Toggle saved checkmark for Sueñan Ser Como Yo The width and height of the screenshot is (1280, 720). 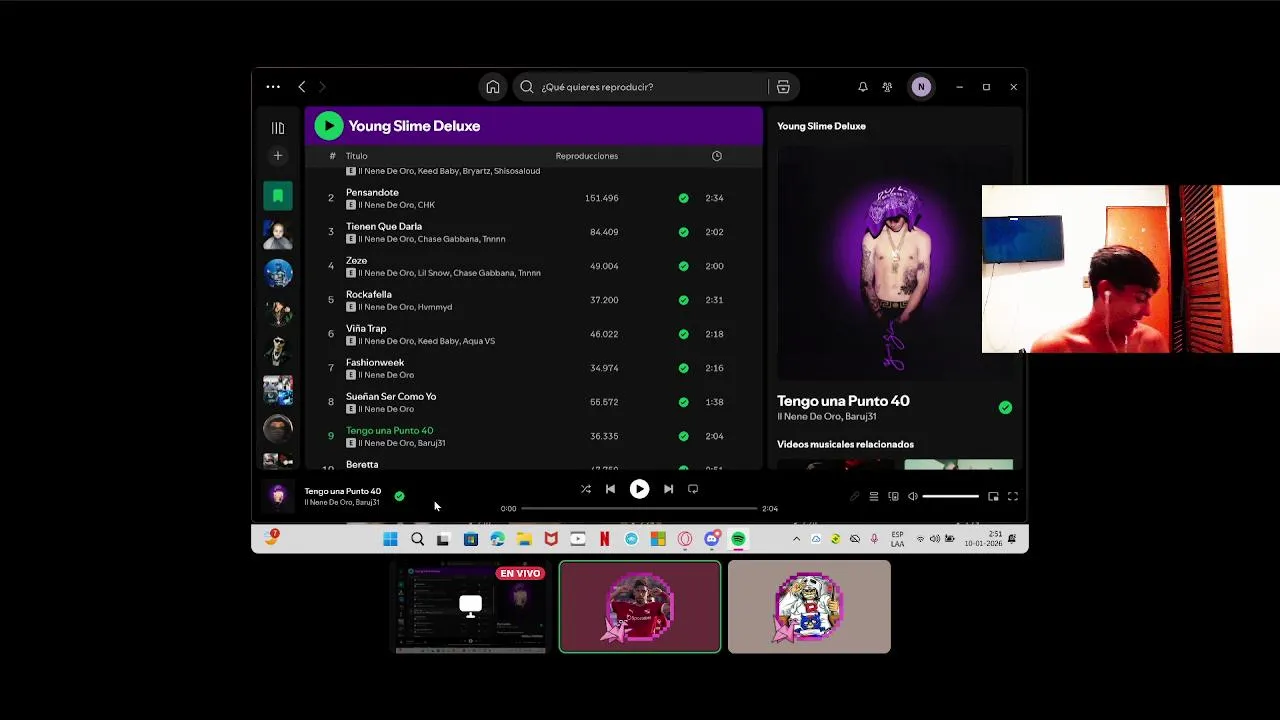point(684,402)
